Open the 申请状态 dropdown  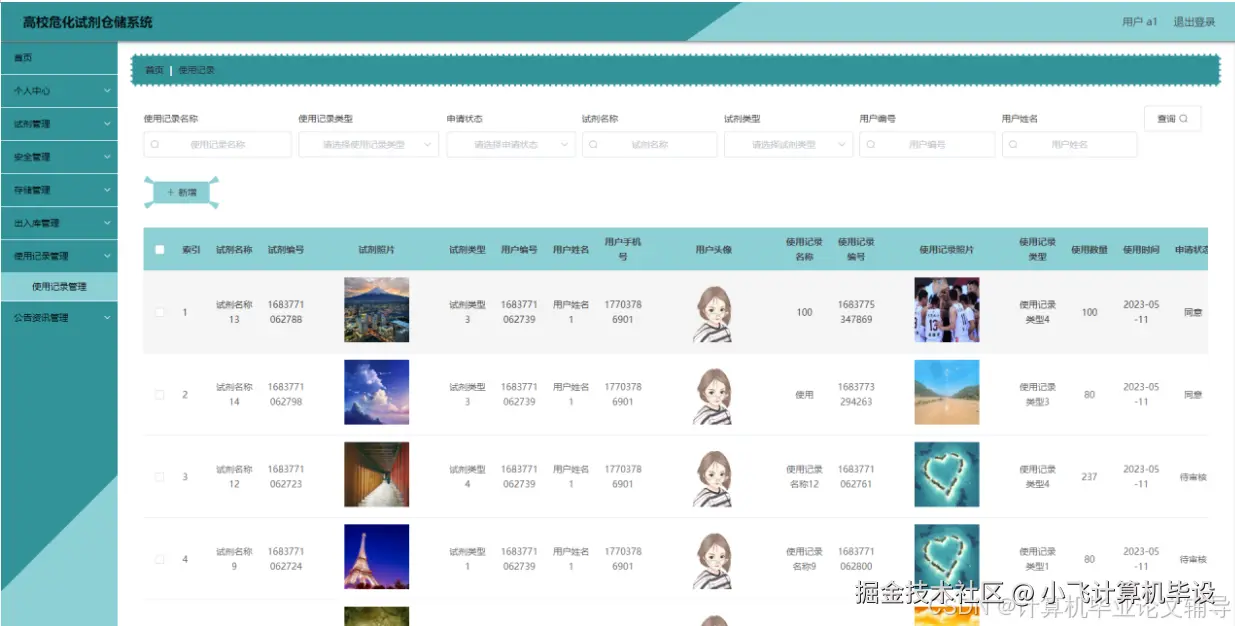coord(512,144)
